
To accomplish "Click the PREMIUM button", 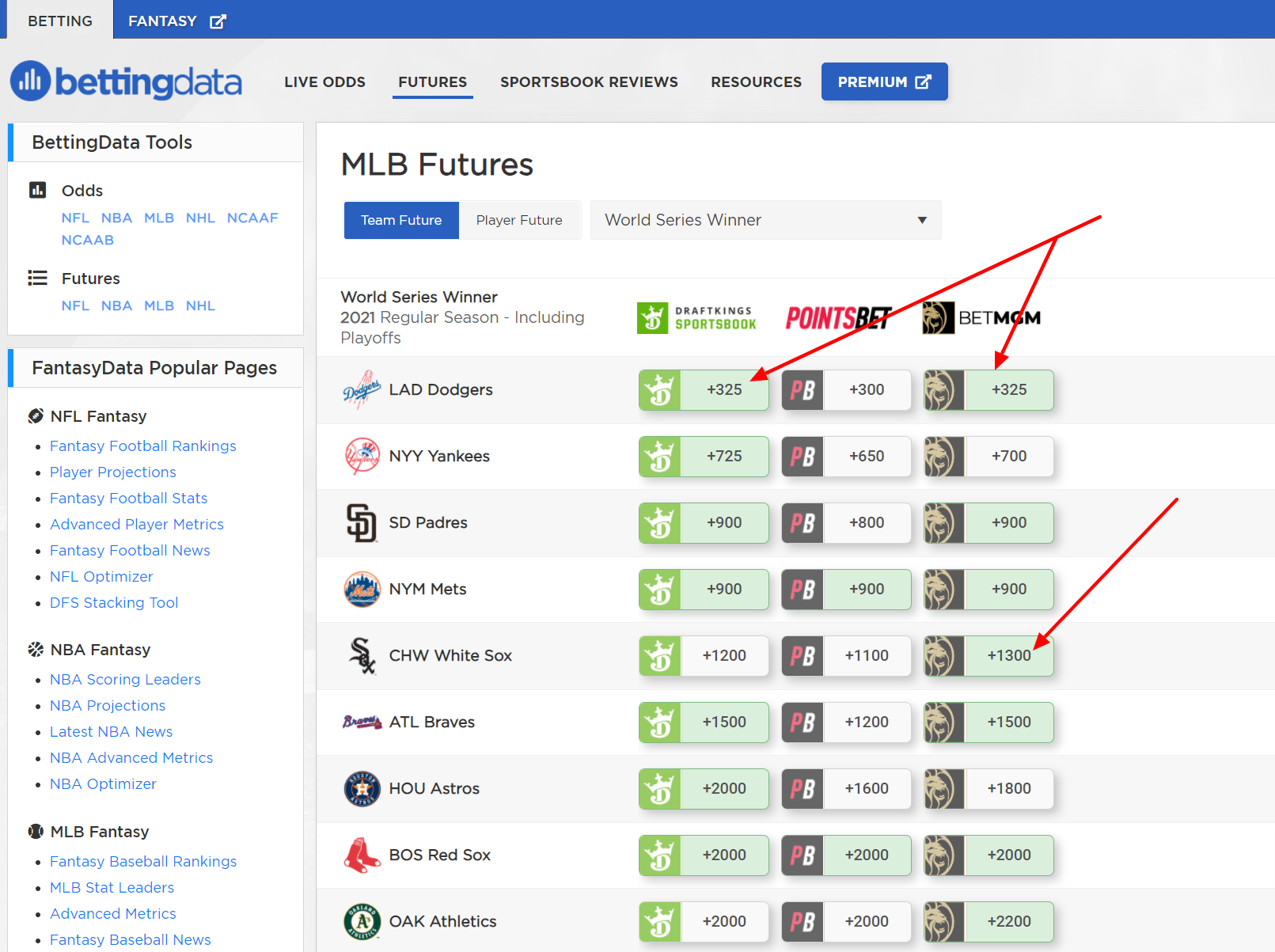I will (x=884, y=82).
